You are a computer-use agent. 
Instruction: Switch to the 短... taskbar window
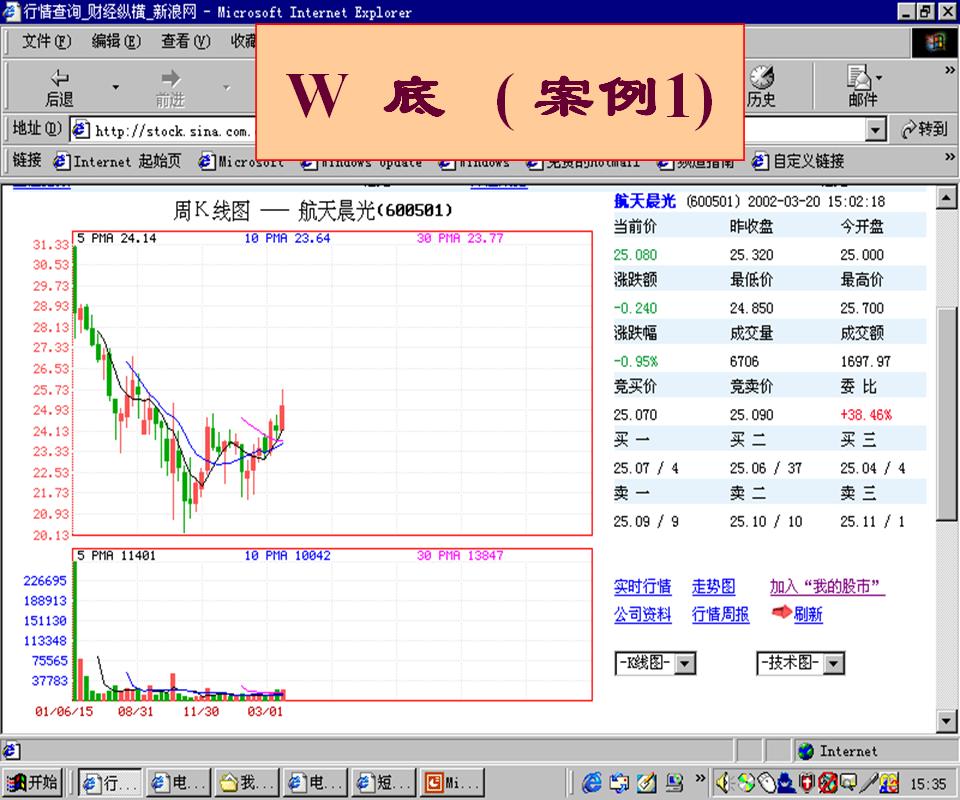coord(385,782)
